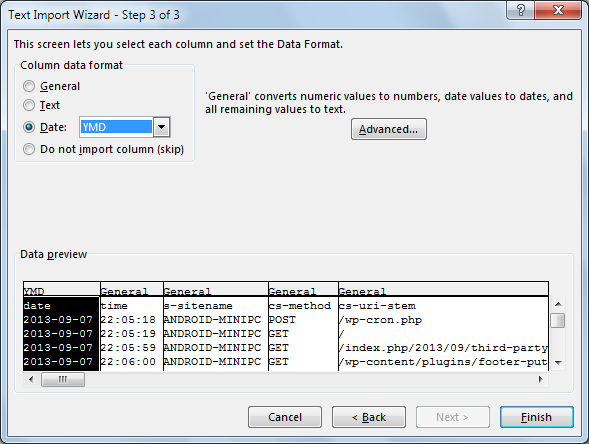Click the vertical scrollbar down arrow in preview
Viewport: 589px width, 444px height.
coord(558,363)
